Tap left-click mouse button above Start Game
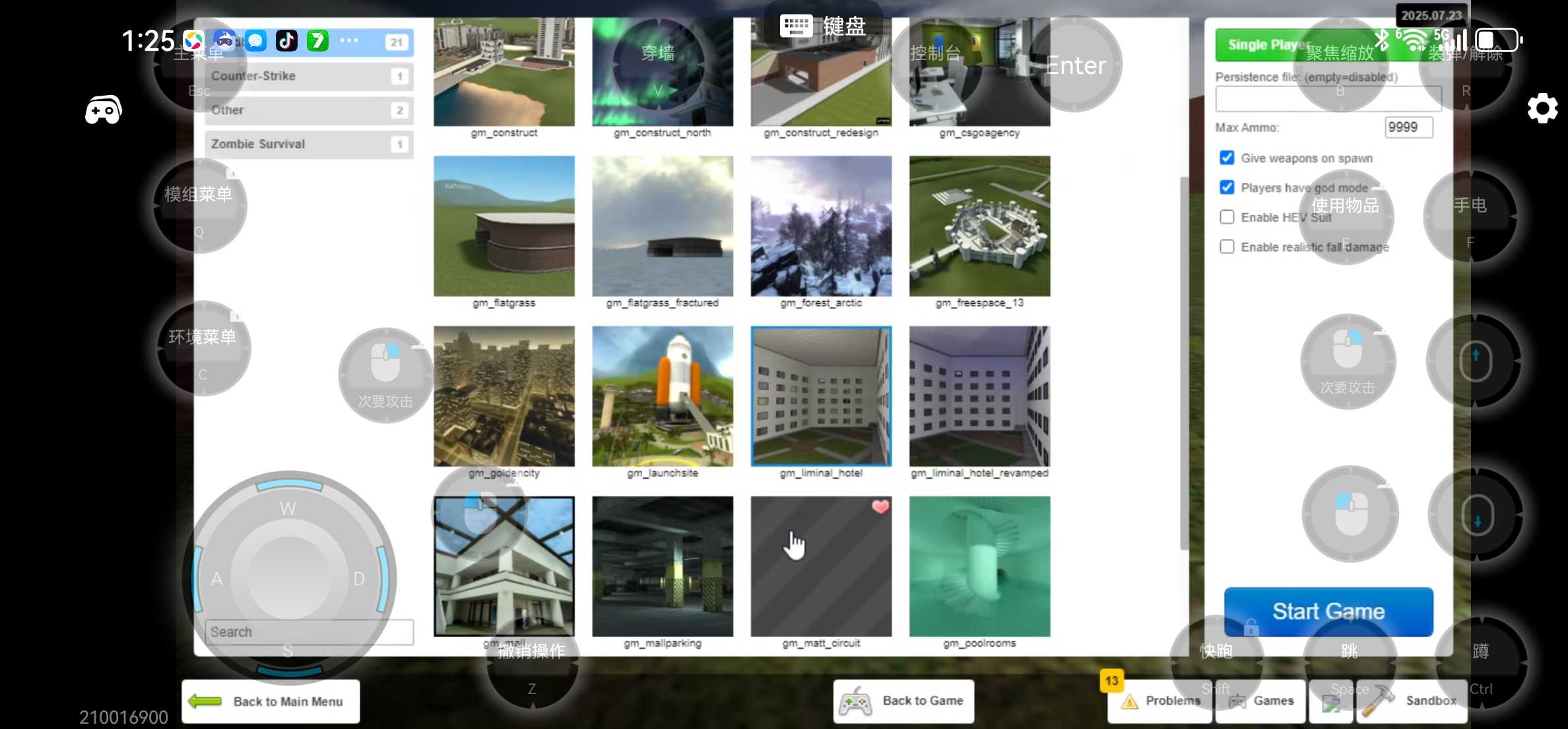Screen dimensions: 1568x729 point(1350,514)
